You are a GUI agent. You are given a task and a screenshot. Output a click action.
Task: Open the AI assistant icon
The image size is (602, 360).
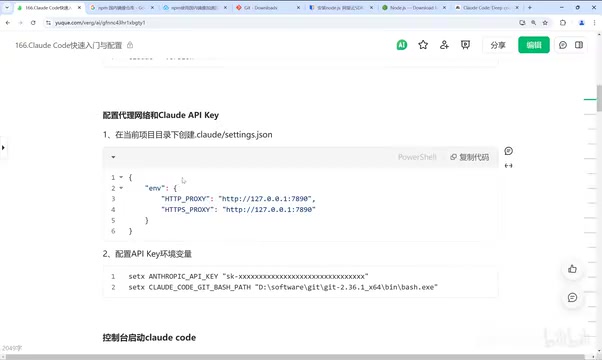click(402, 45)
